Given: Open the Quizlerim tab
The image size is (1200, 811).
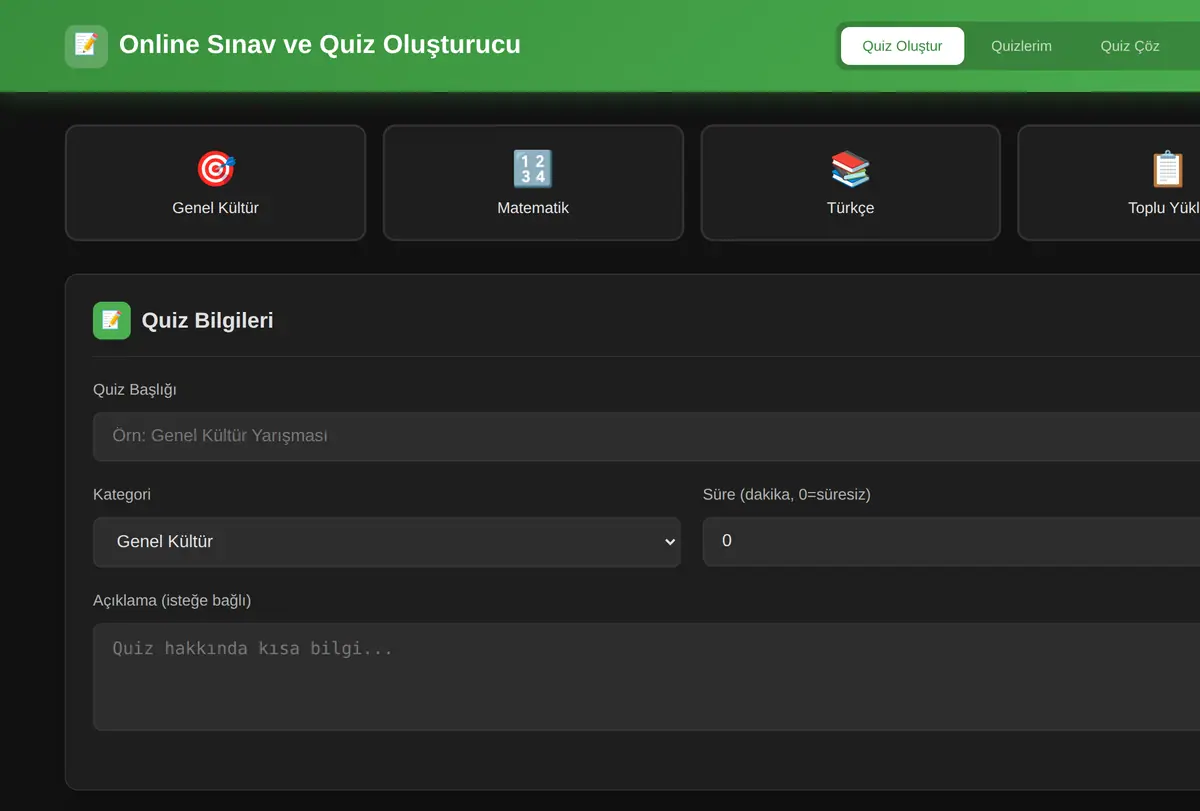Looking at the screenshot, I should click(1021, 46).
